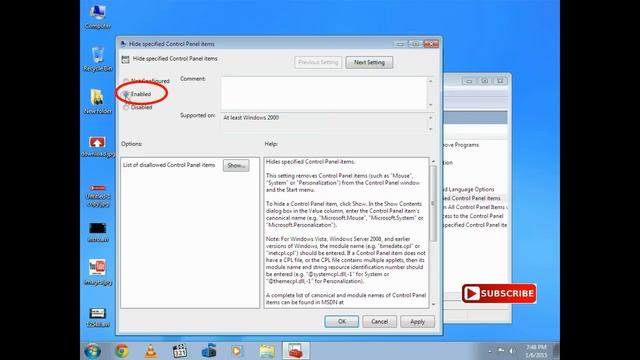
Task: Click the Comment box scroll up arrow
Action: point(430,81)
